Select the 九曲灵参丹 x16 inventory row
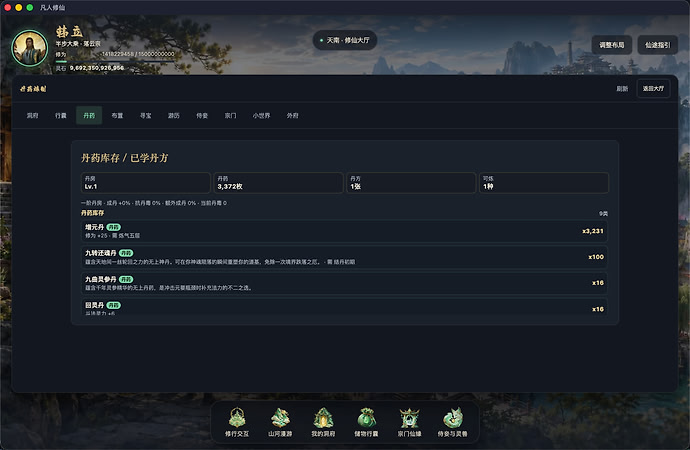The height and width of the screenshot is (450, 690). 344,283
